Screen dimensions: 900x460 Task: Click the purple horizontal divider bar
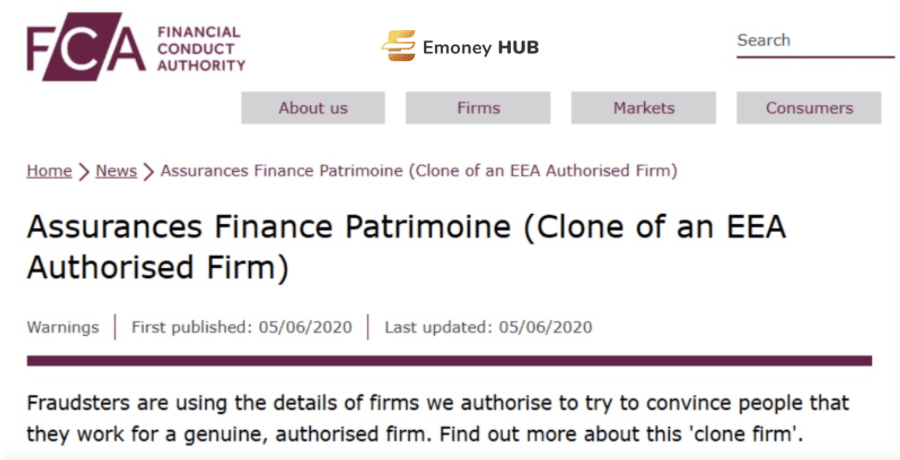(449, 361)
